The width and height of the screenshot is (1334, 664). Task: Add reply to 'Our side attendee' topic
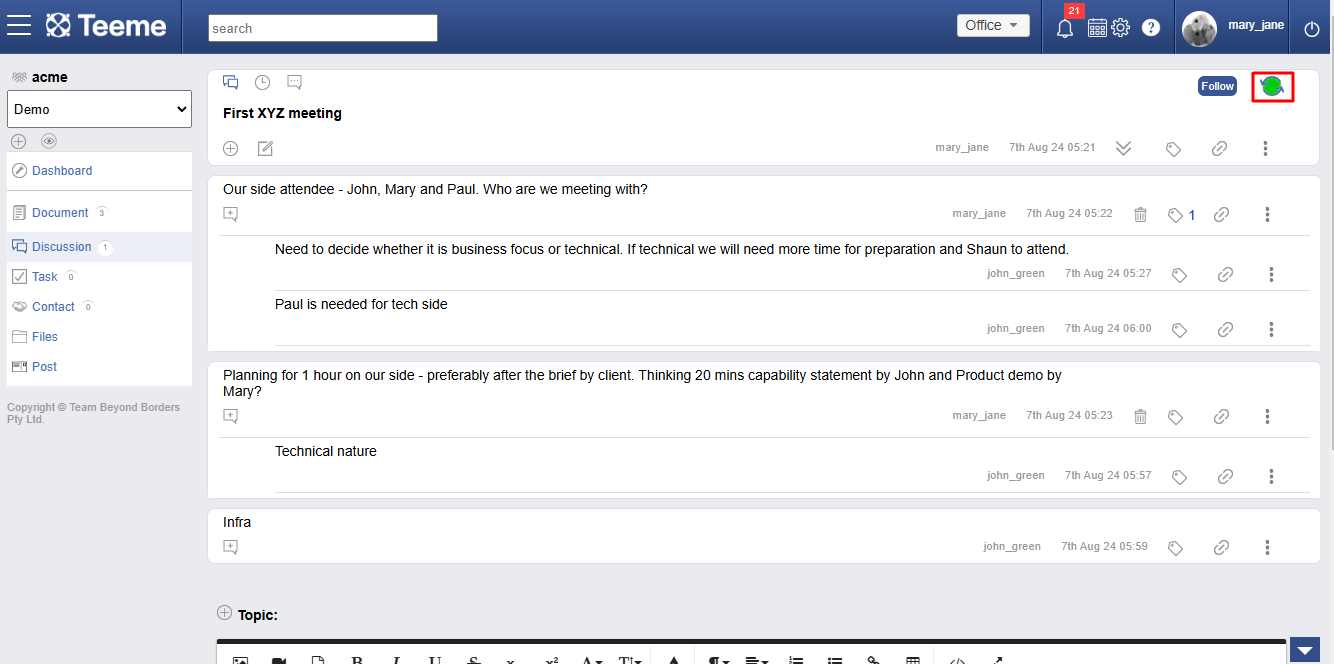[231, 213]
